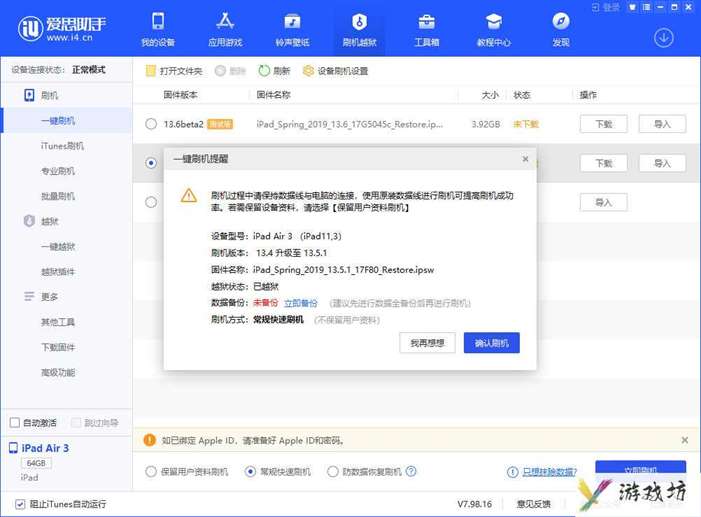
Task: Open 应用游戏 apps and games tab
Action: tap(225, 30)
